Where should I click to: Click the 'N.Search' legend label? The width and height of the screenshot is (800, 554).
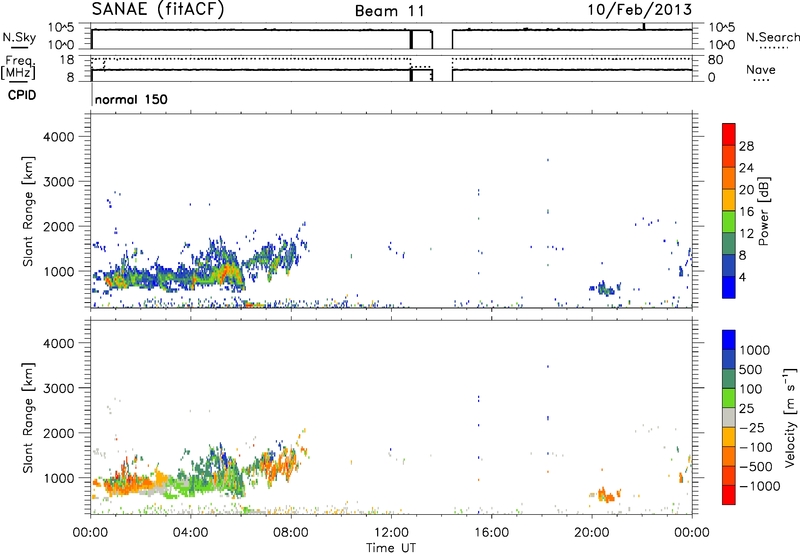tap(773, 37)
